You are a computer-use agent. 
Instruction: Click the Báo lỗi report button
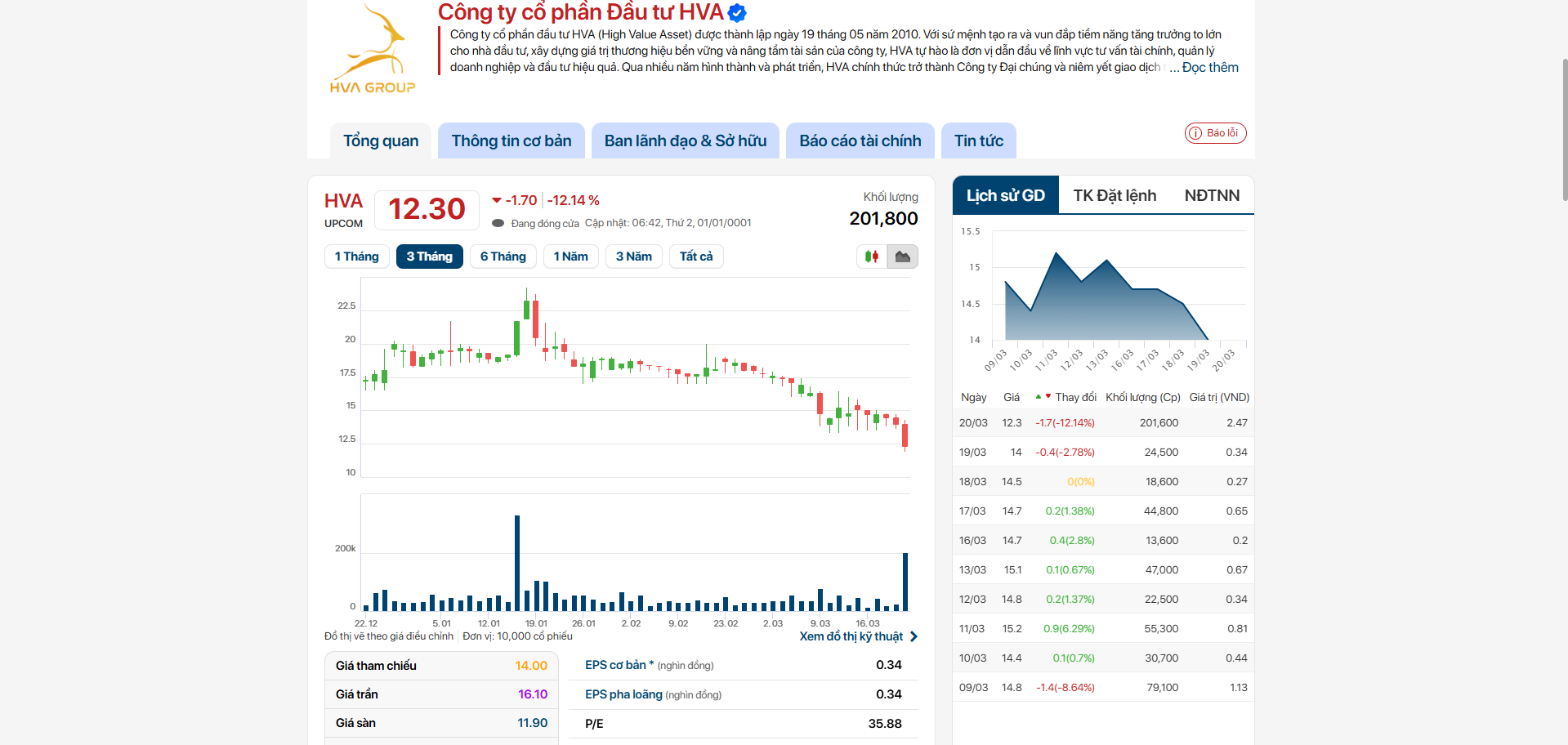pyautogui.click(x=1216, y=133)
